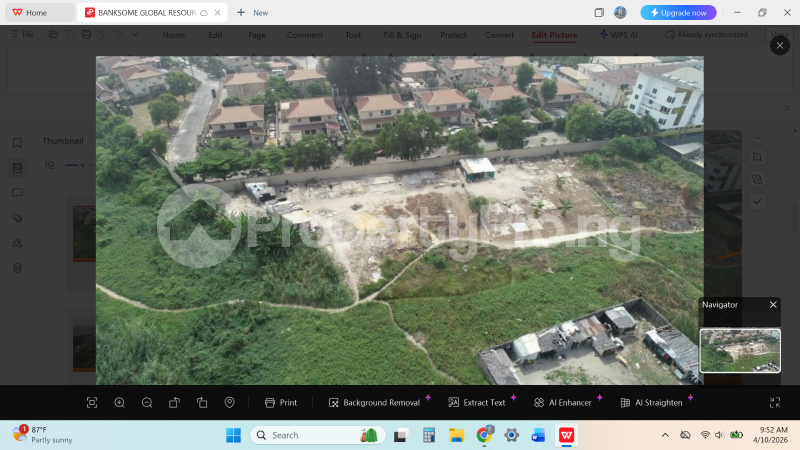Click the crop icon on right panel

point(757,157)
